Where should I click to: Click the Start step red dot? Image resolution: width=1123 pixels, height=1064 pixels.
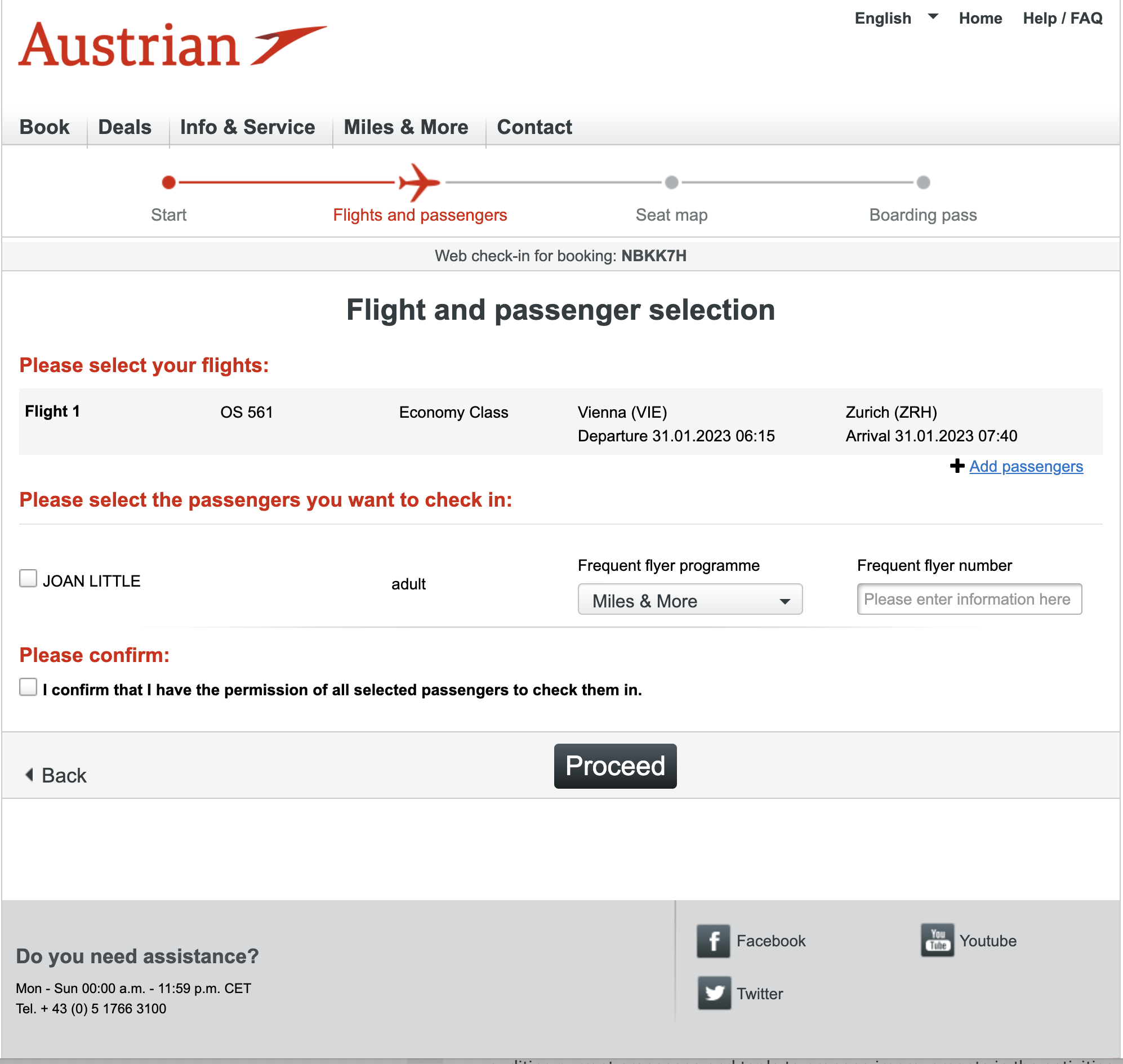pyautogui.click(x=168, y=182)
